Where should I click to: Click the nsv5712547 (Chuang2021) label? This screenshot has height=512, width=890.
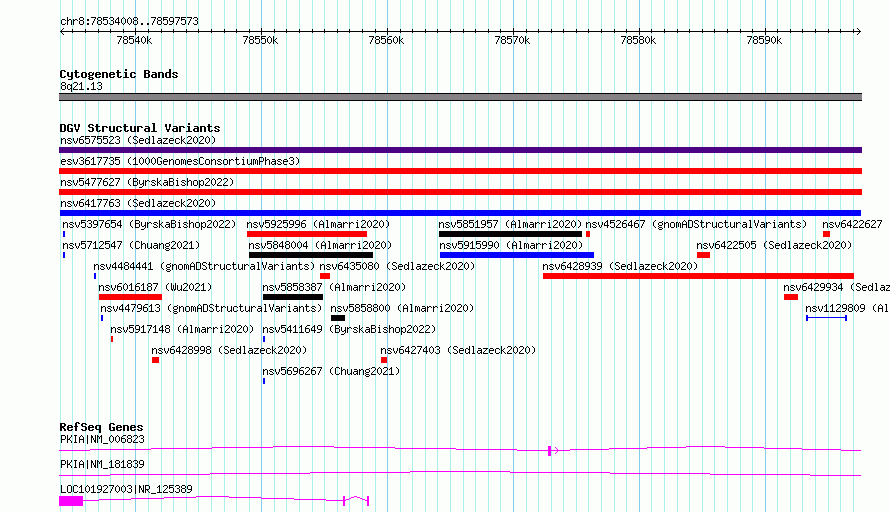(131, 245)
